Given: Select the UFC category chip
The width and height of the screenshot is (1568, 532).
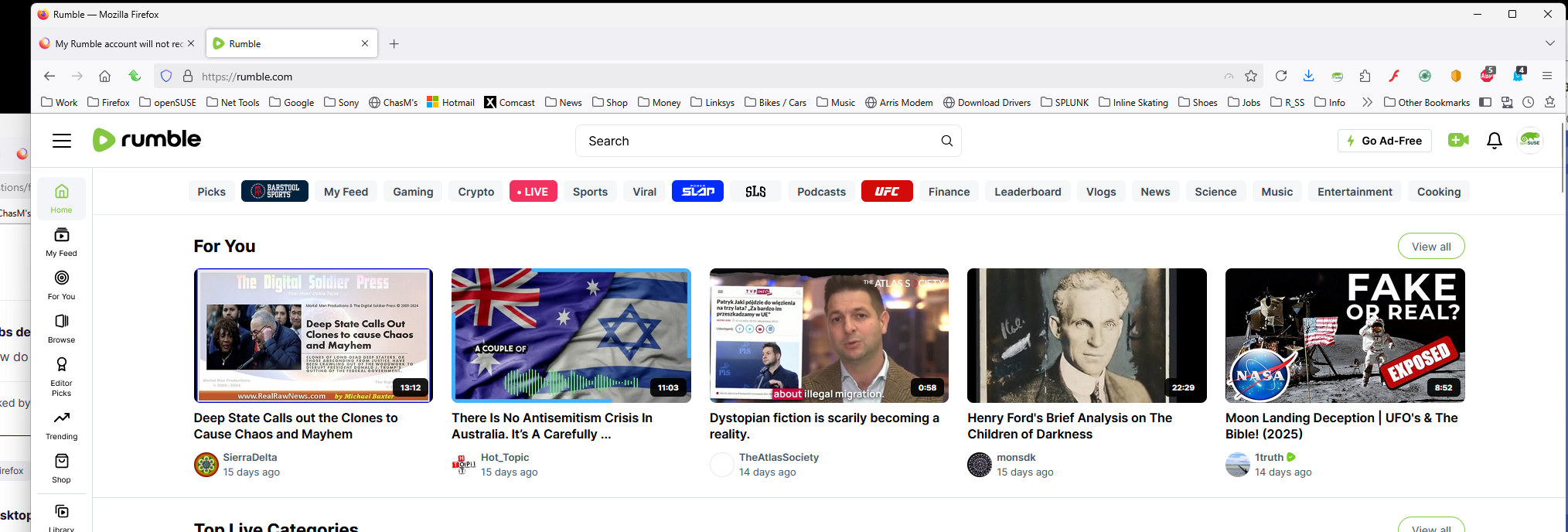Looking at the screenshot, I should 887,192.
